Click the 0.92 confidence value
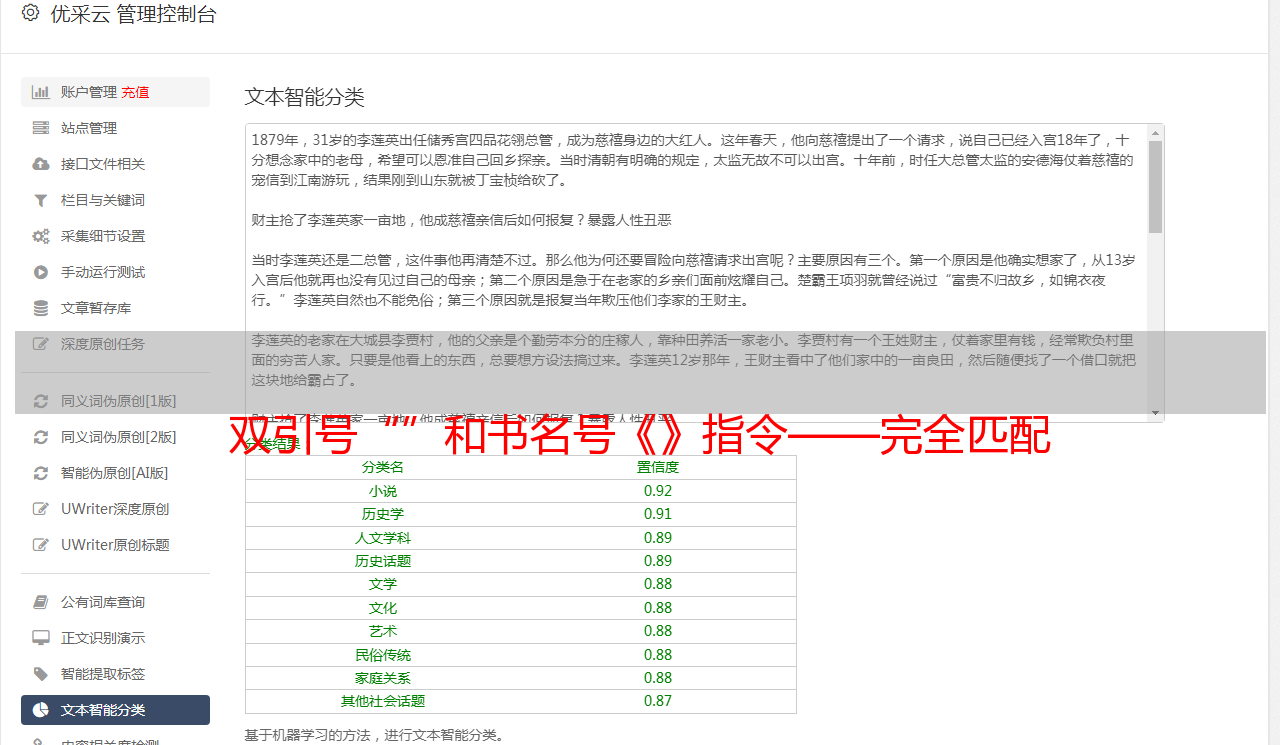The image size is (1280, 745). pos(658,491)
